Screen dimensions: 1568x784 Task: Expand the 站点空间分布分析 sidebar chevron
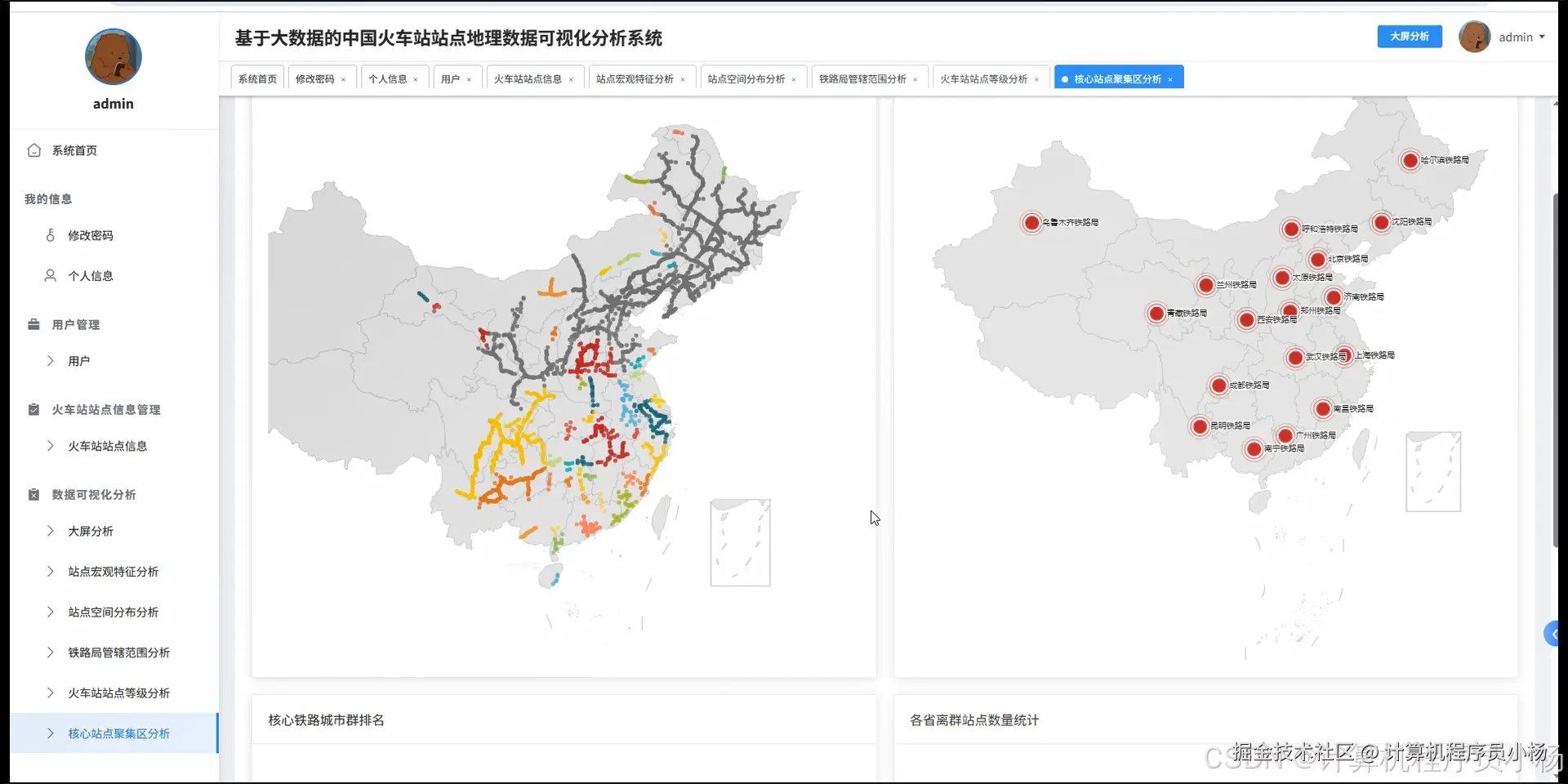[51, 612]
